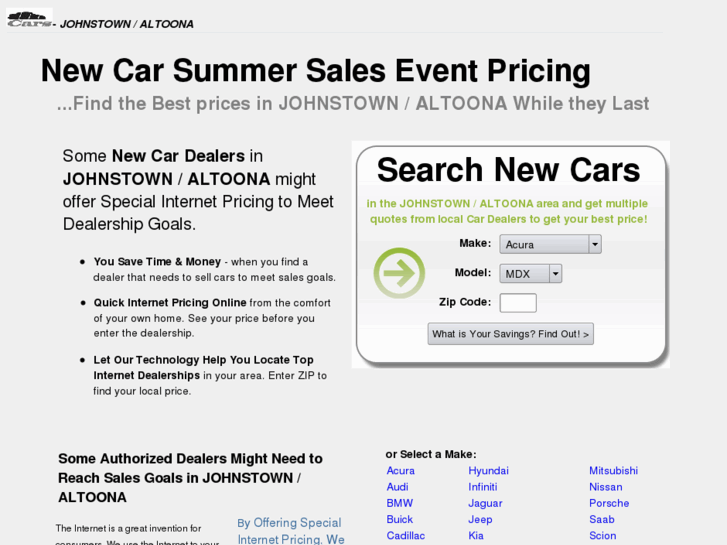Image resolution: width=727 pixels, height=545 pixels.
Task: Select the Buick make link
Action: coord(400,519)
